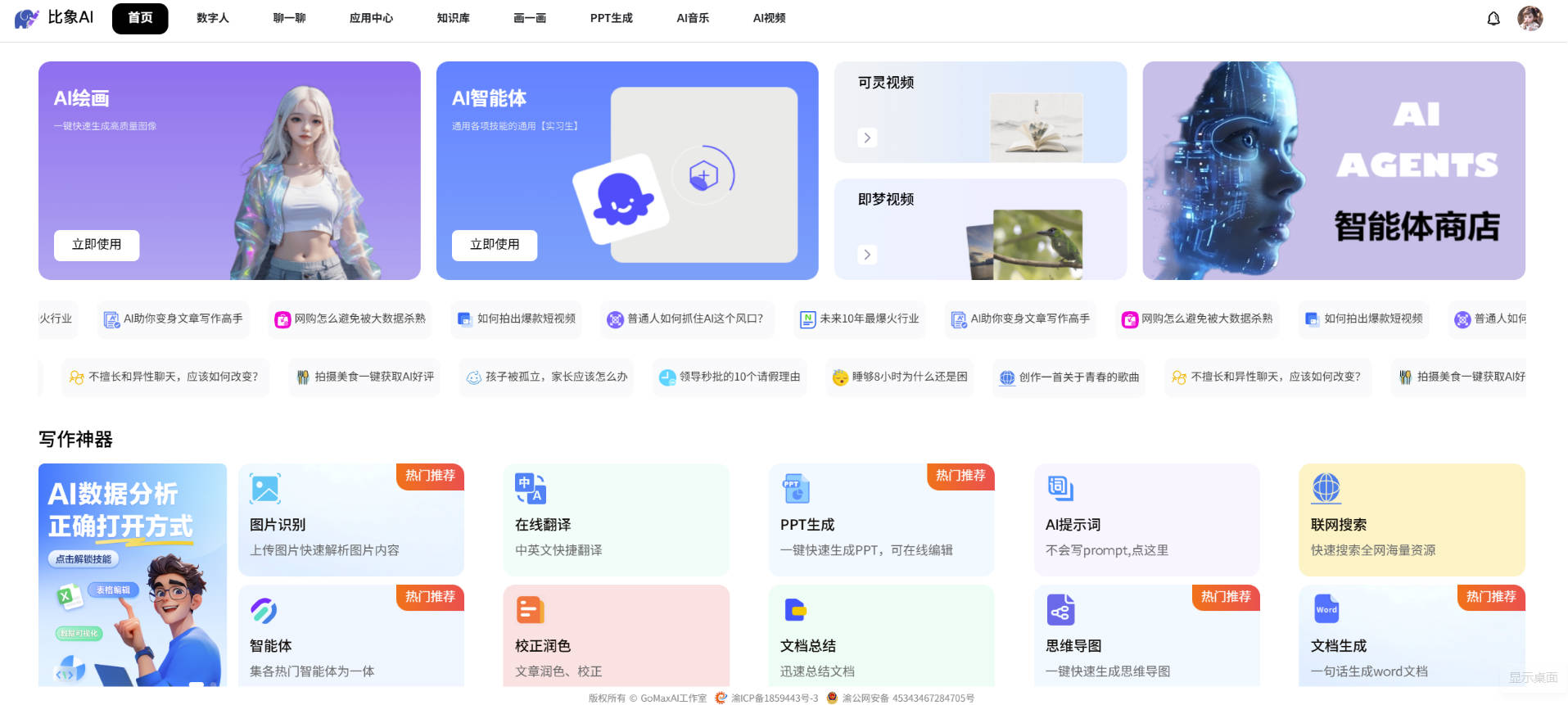Viewport: 1568px width, 705px height.
Task: Click the 普通人如何抓住AI这个风口 chip
Action: [686, 319]
